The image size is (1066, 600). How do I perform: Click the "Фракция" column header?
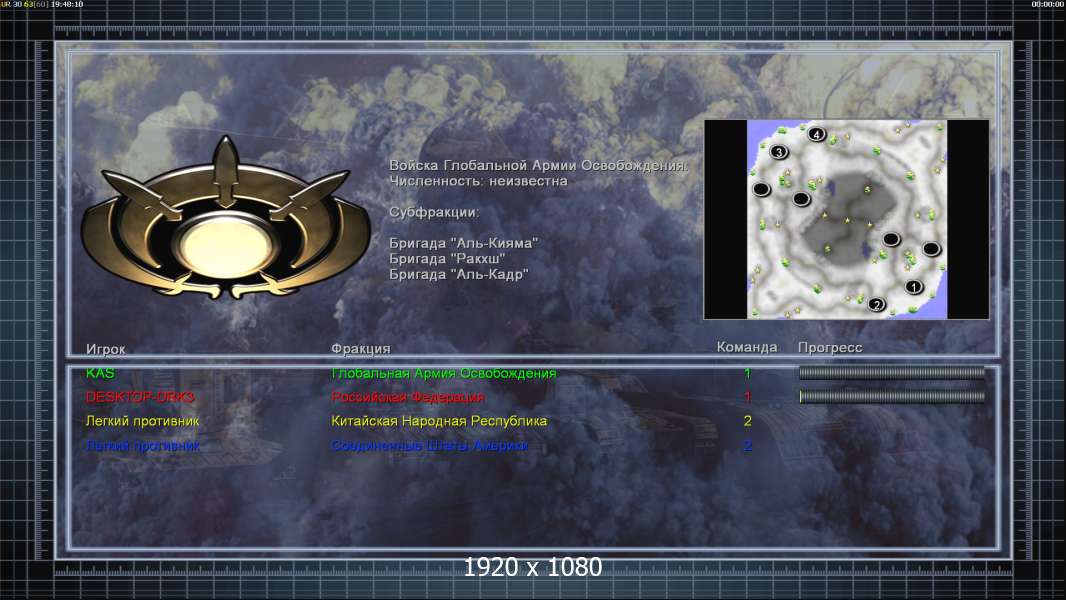click(x=360, y=349)
